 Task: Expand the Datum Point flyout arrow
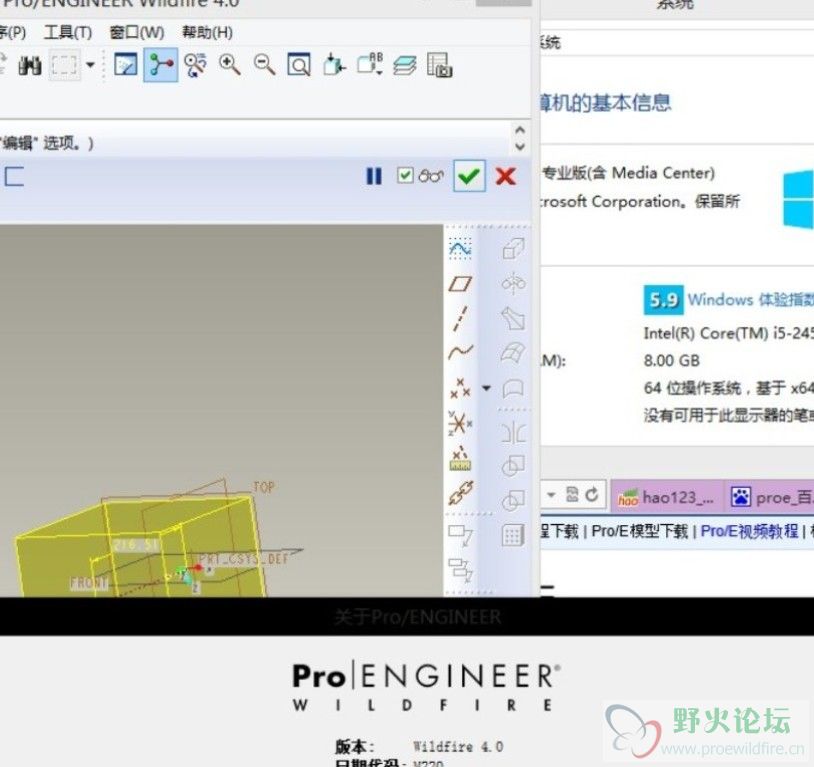(486, 387)
